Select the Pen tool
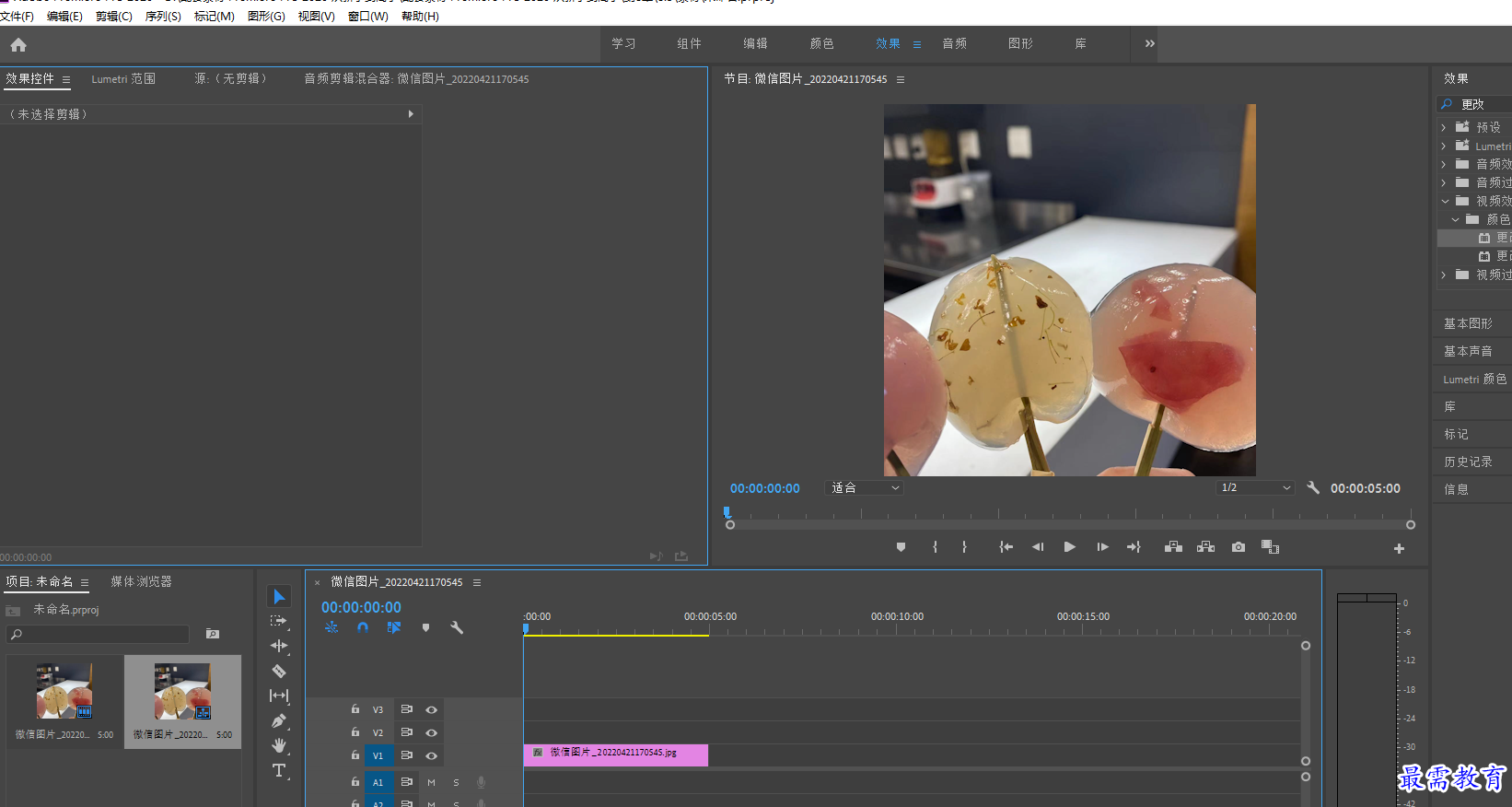The width and height of the screenshot is (1512, 807). point(279,721)
